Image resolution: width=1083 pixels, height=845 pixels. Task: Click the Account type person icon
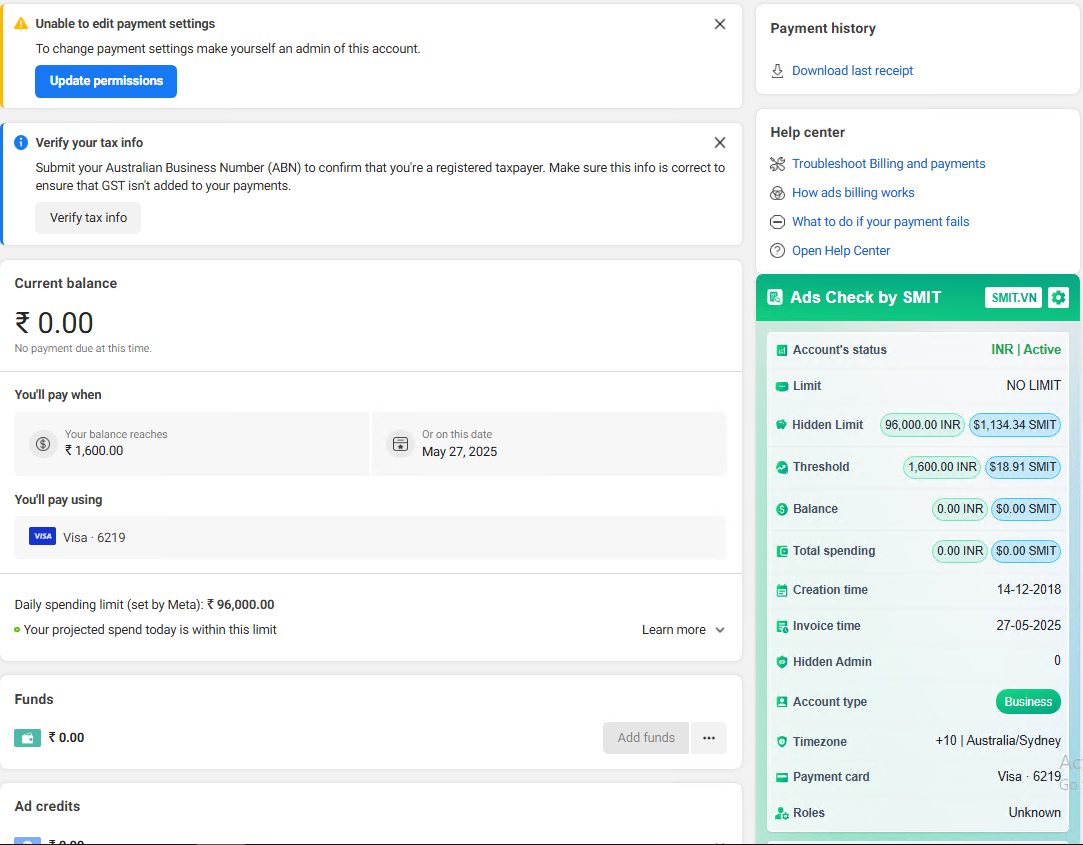pyautogui.click(x=781, y=702)
